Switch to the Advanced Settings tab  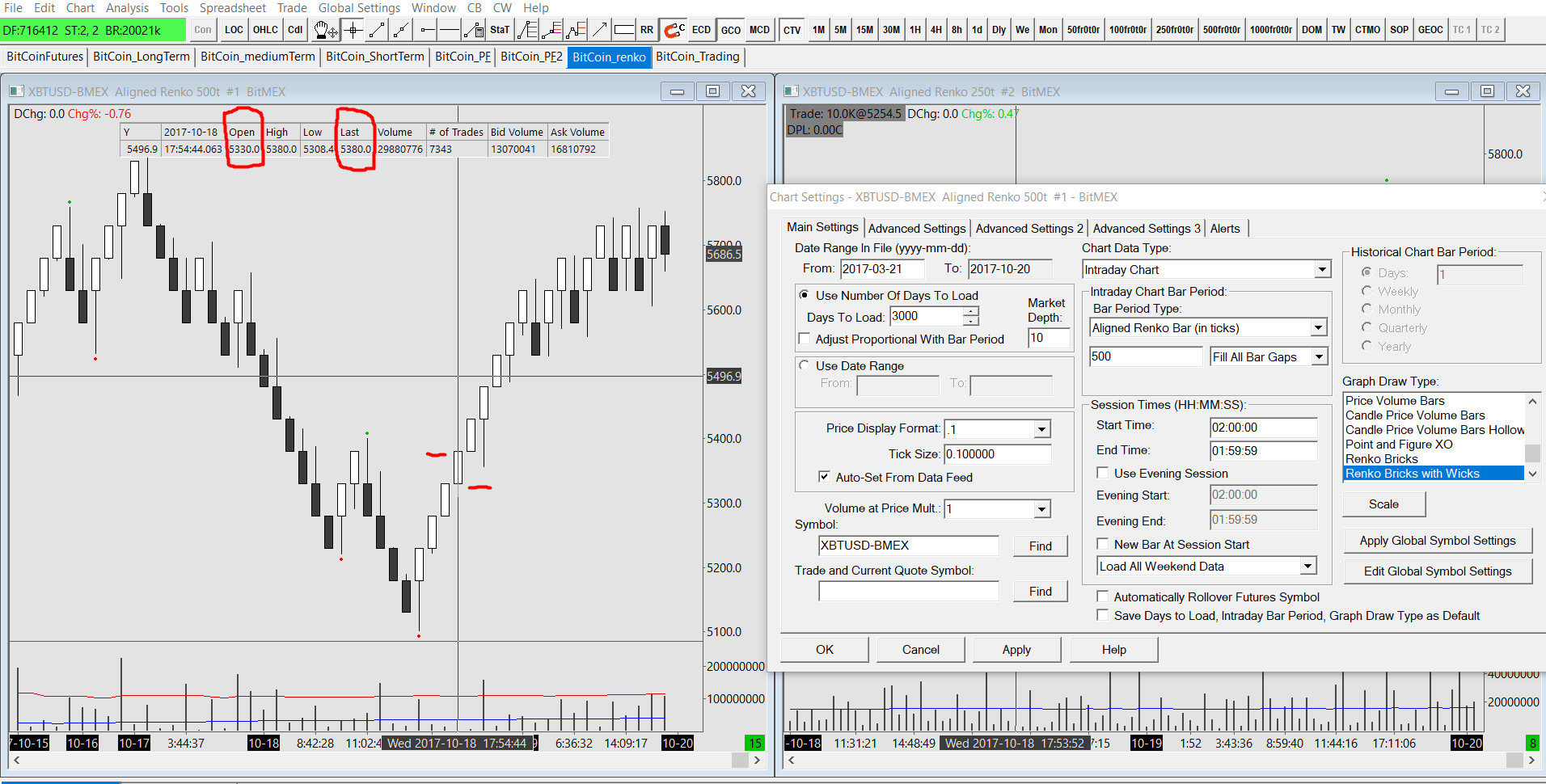(x=917, y=229)
